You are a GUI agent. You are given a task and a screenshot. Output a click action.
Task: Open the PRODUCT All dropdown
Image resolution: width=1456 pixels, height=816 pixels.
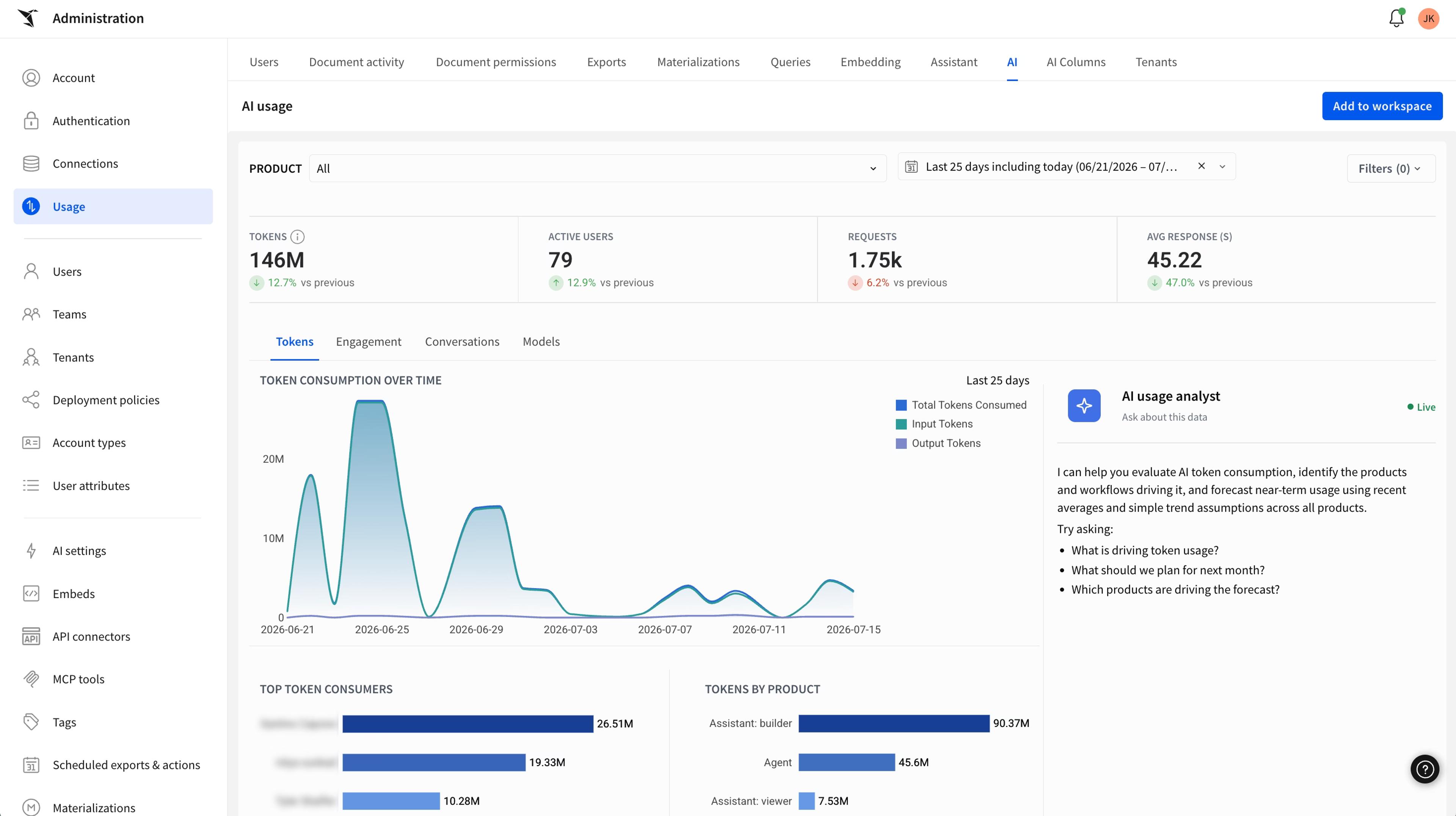pos(598,168)
